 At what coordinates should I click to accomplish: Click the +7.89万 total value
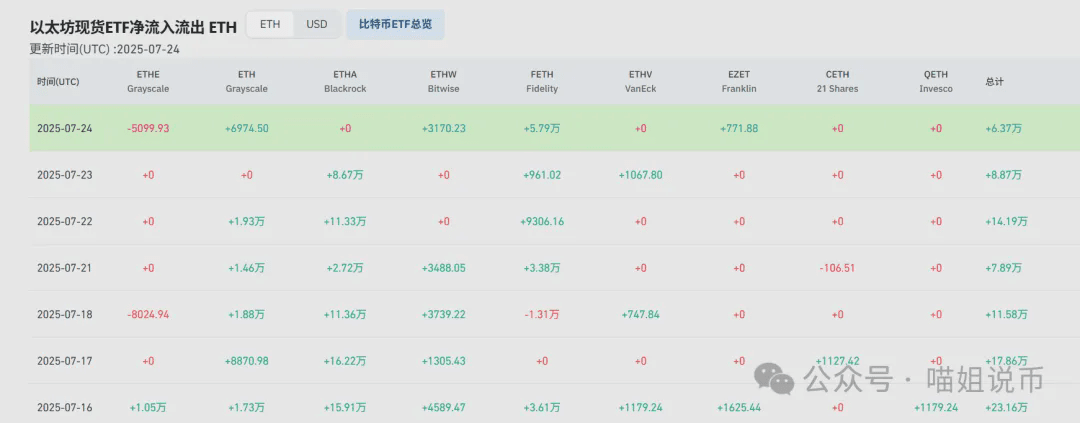pos(1004,268)
